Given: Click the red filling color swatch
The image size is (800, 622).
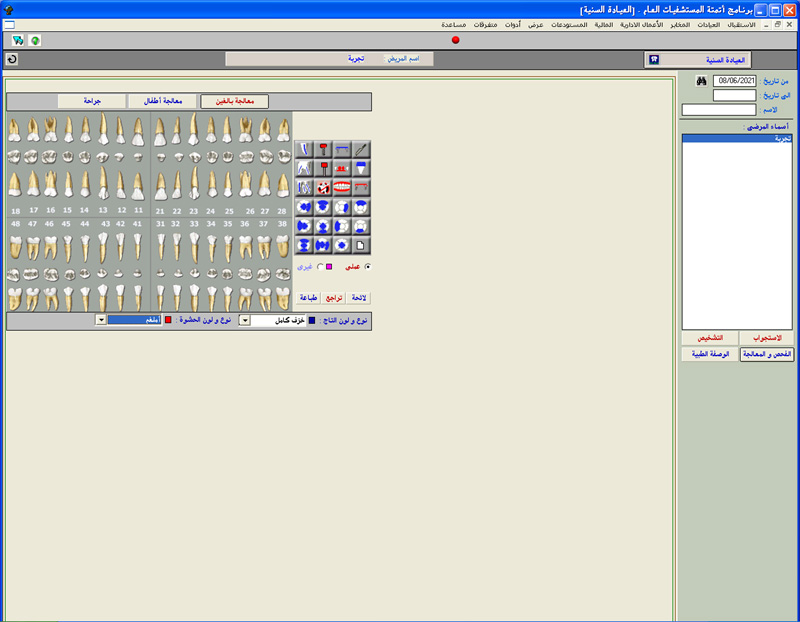Looking at the screenshot, I should pos(168,320).
